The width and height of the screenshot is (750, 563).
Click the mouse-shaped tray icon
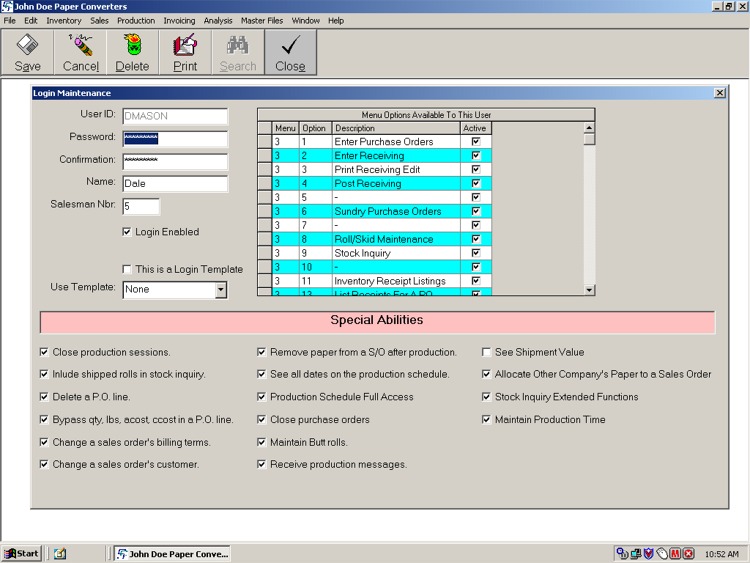coord(662,554)
